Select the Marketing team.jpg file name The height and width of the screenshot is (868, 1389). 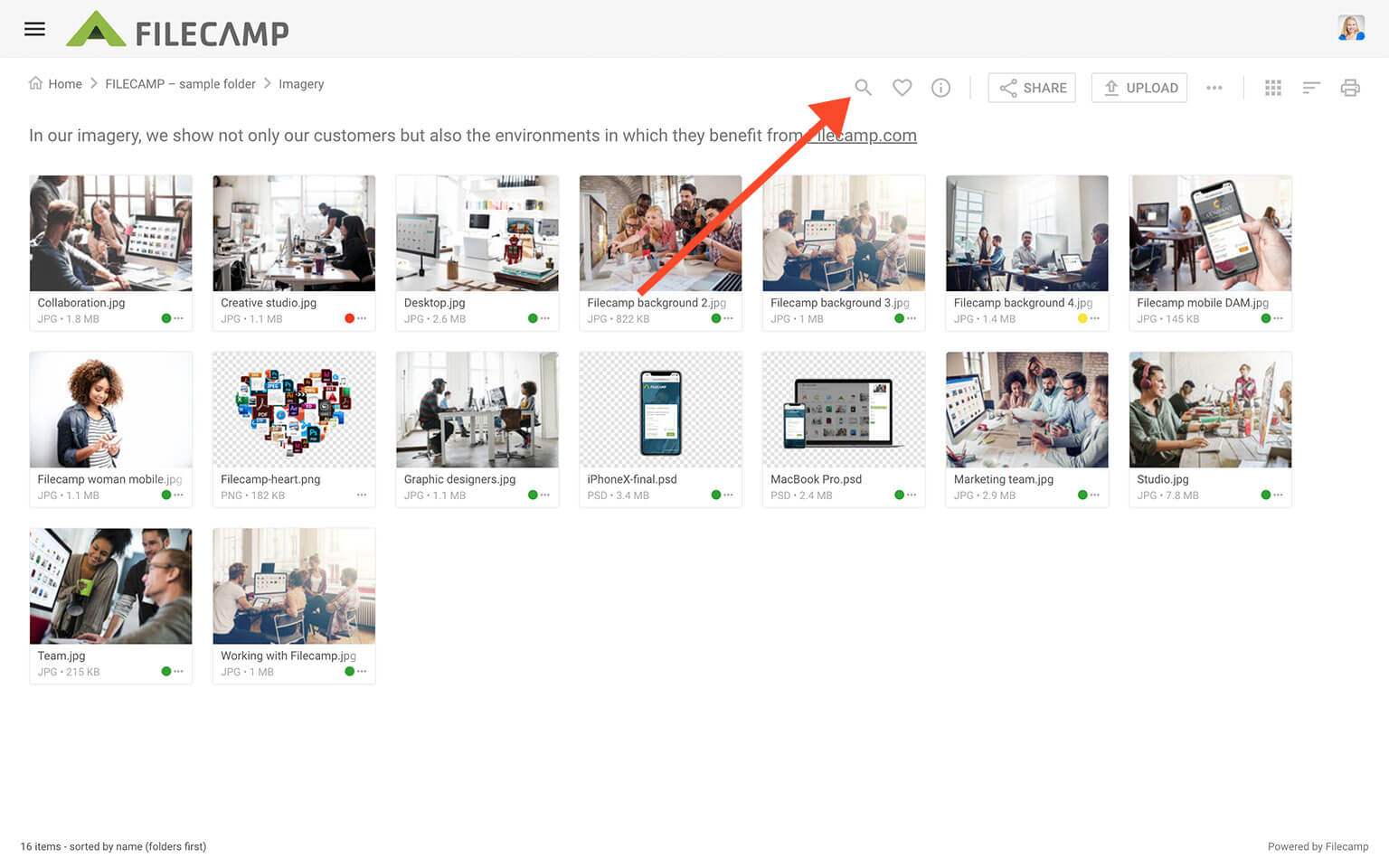point(1004,479)
